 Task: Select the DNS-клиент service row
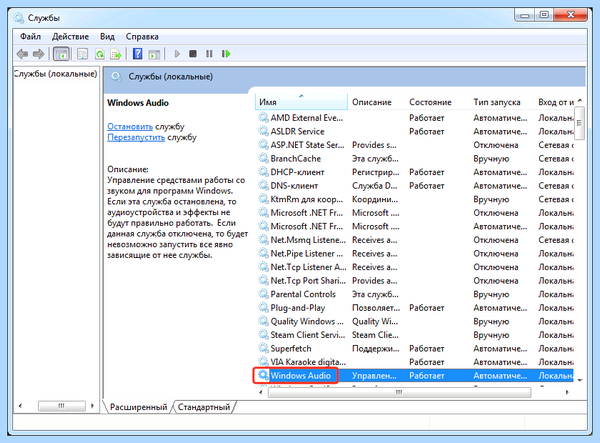point(415,186)
